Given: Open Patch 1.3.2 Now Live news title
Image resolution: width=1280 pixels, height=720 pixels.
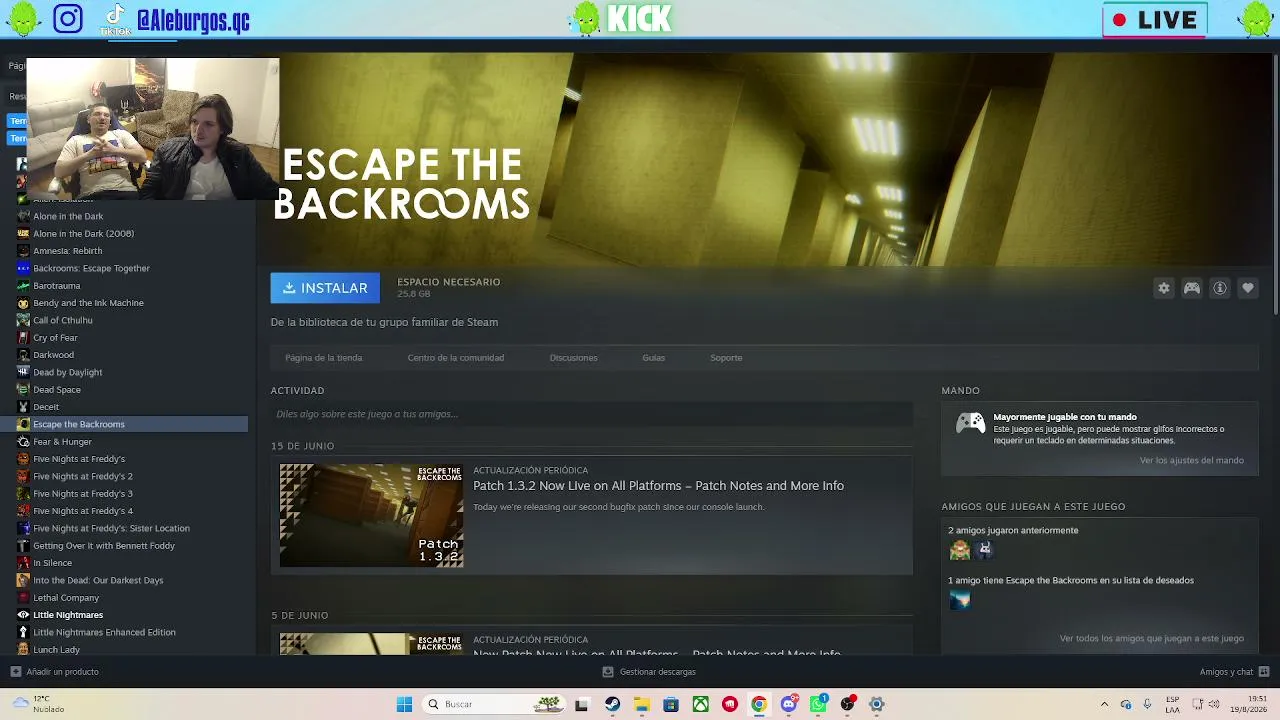Looking at the screenshot, I should click(x=658, y=486).
